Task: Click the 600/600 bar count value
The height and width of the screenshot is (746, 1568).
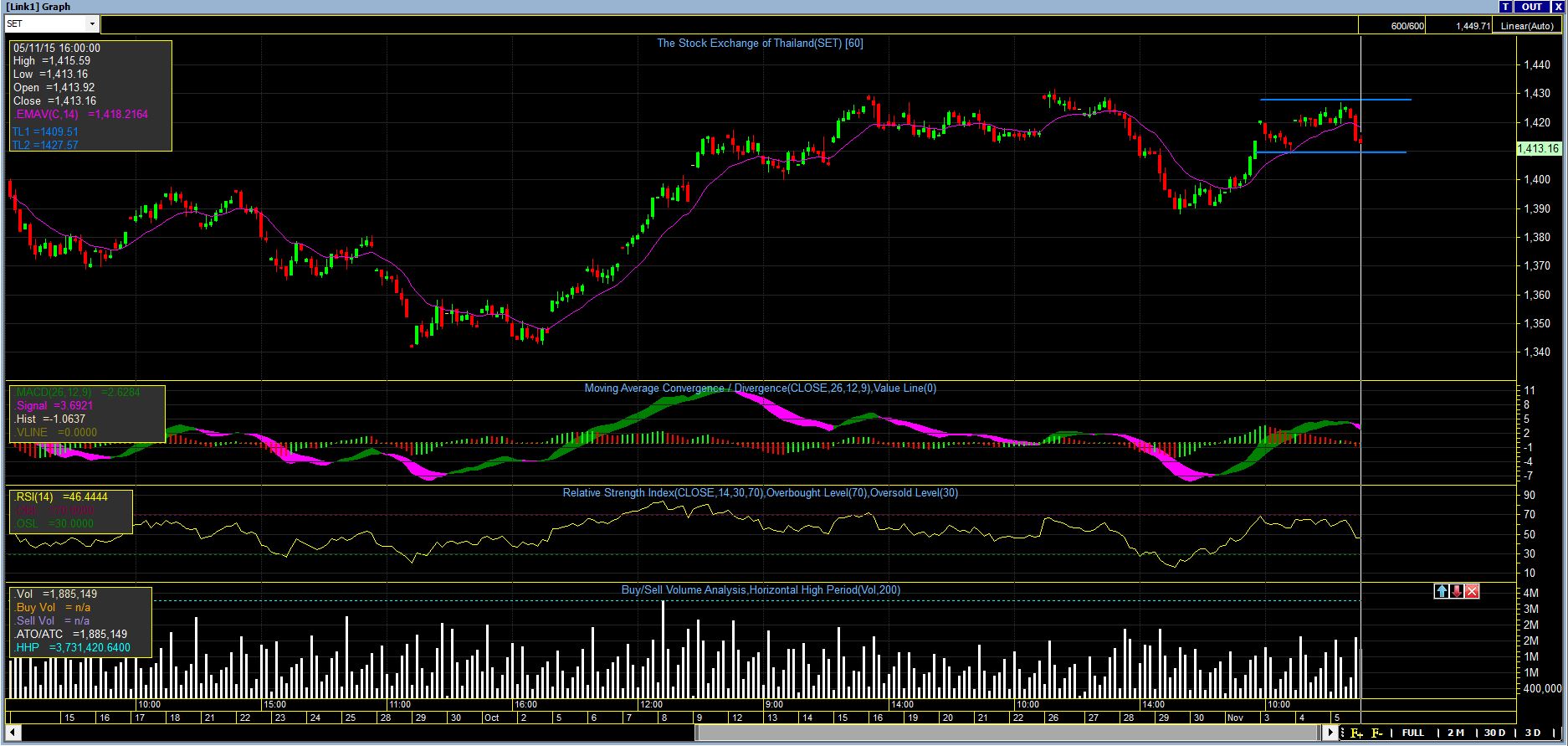Action: click(1407, 26)
